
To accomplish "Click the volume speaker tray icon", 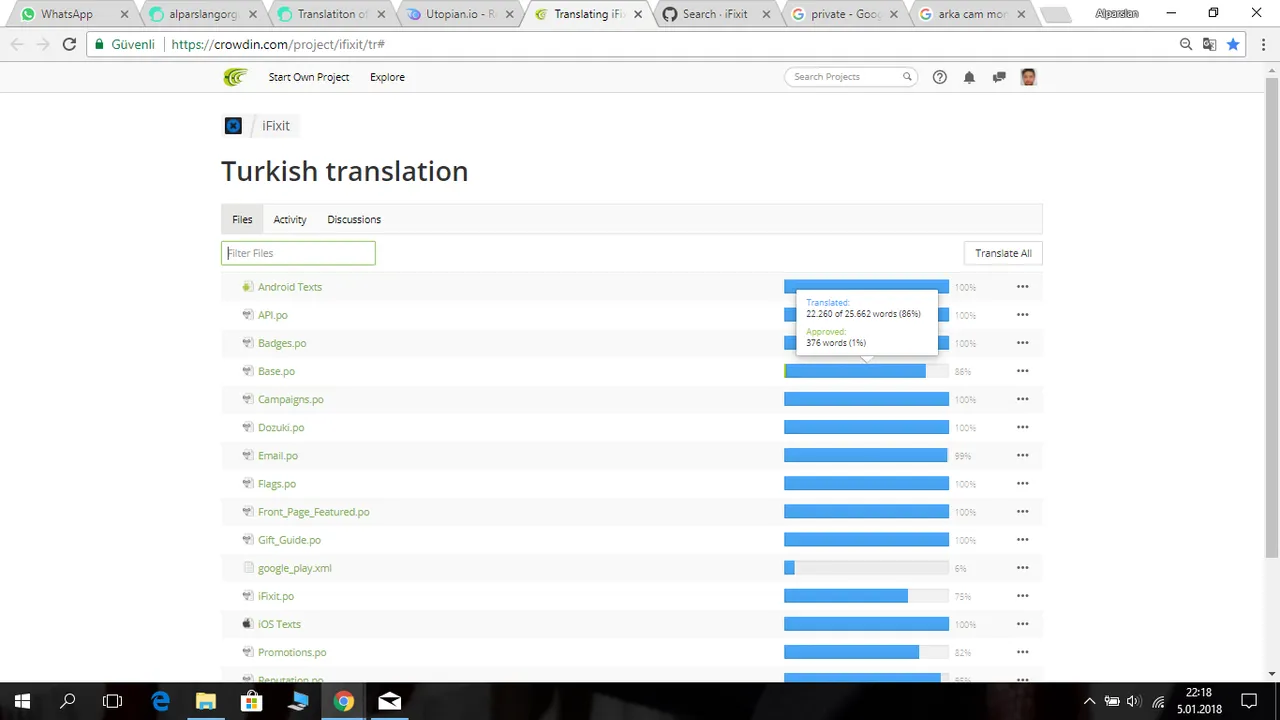I will pyautogui.click(x=1133, y=701).
